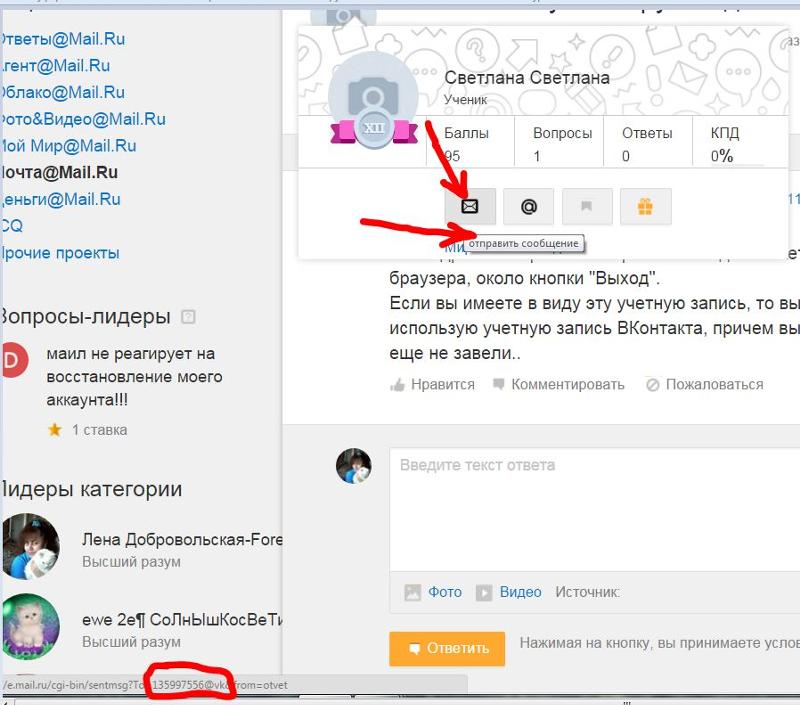Click the @ email icon button
Image resolution: width=800 pixels, height=705 pixels.
(529, 207)
